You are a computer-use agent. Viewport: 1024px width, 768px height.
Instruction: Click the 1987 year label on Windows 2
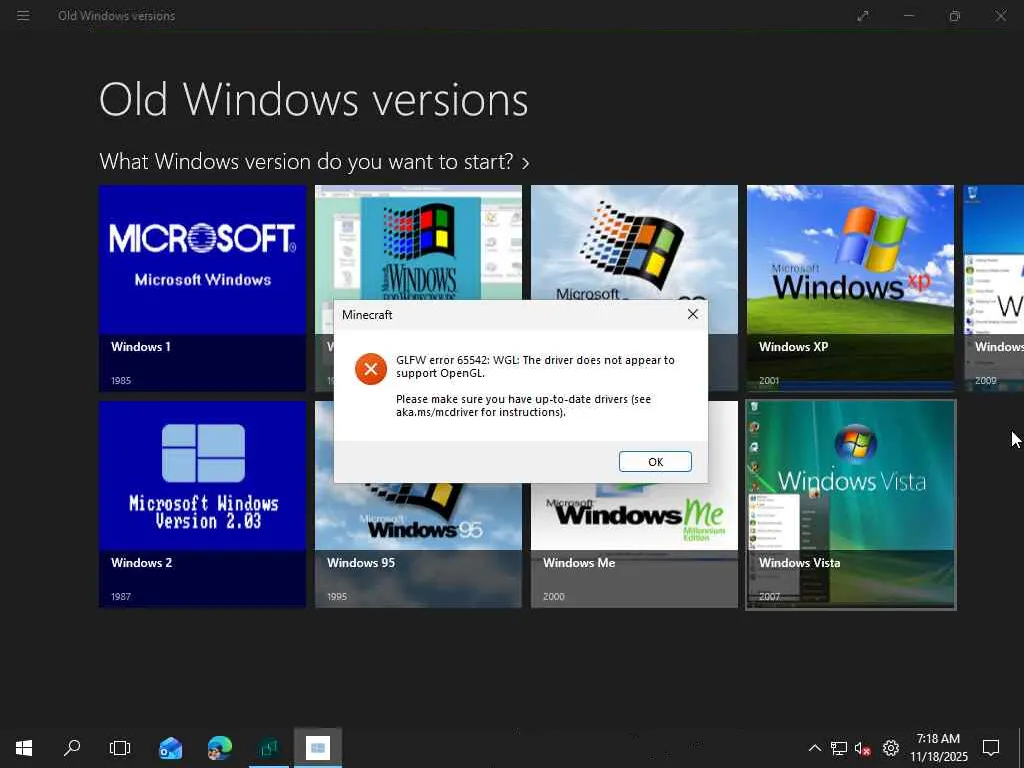pyautogui.click(x=121, y=597)
